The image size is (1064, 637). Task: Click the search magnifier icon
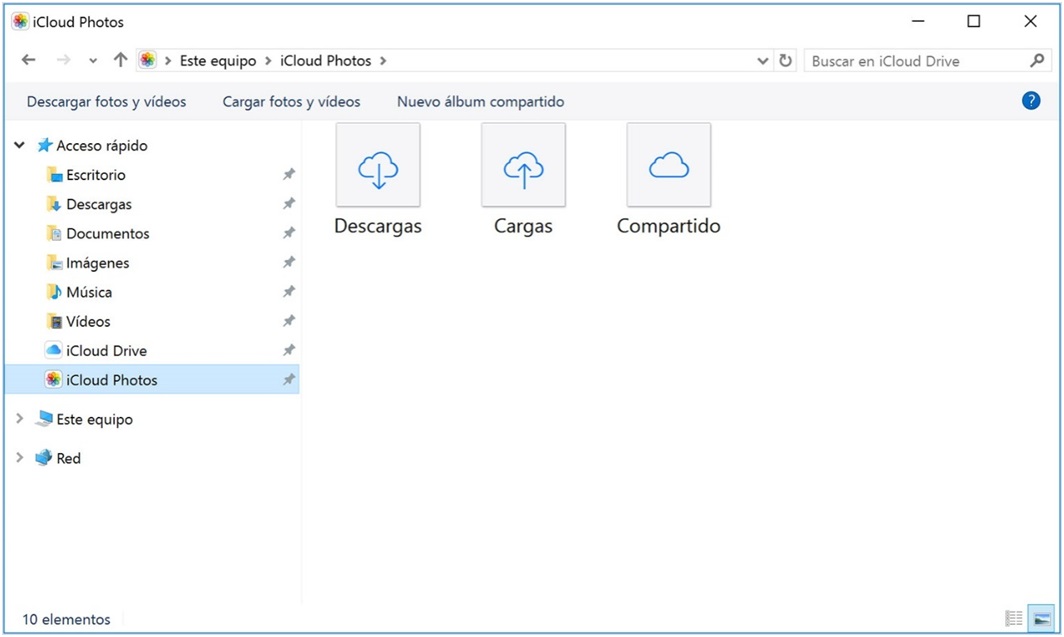(1037, 60)
